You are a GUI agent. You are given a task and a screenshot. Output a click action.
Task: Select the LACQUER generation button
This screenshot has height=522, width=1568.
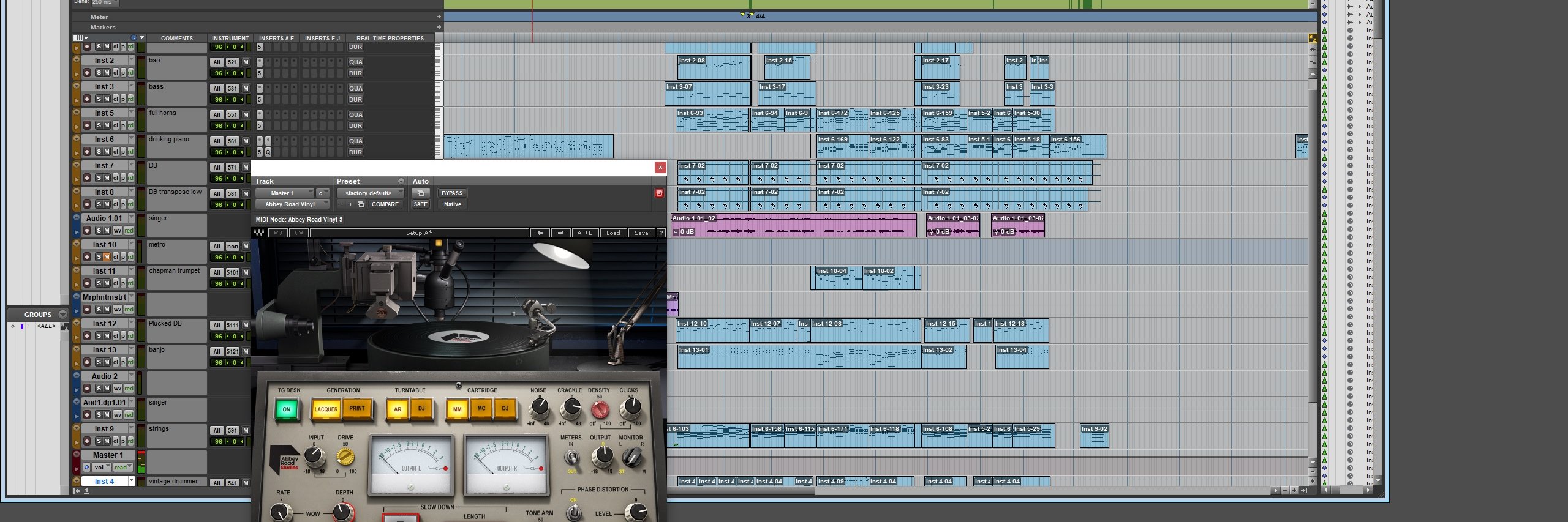coord(326,409)
